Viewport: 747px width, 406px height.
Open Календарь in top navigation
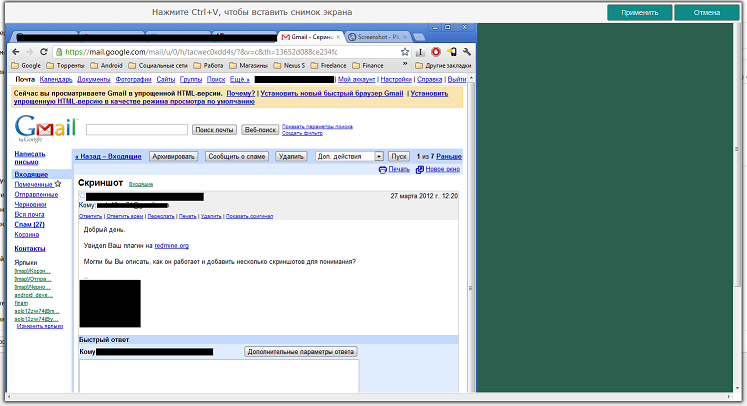(x=56, y=80)
